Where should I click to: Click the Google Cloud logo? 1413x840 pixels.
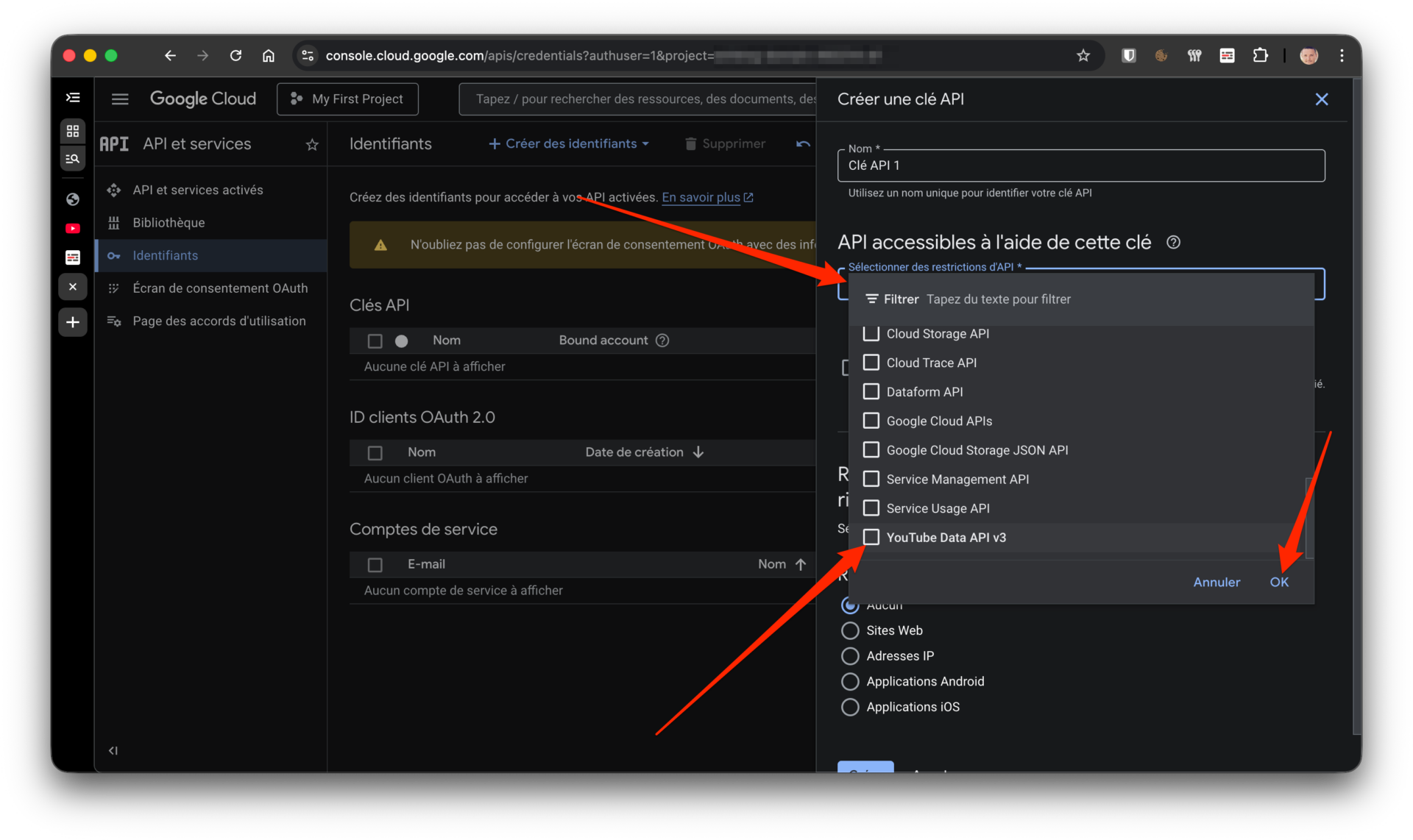click(x=203, y=99)
